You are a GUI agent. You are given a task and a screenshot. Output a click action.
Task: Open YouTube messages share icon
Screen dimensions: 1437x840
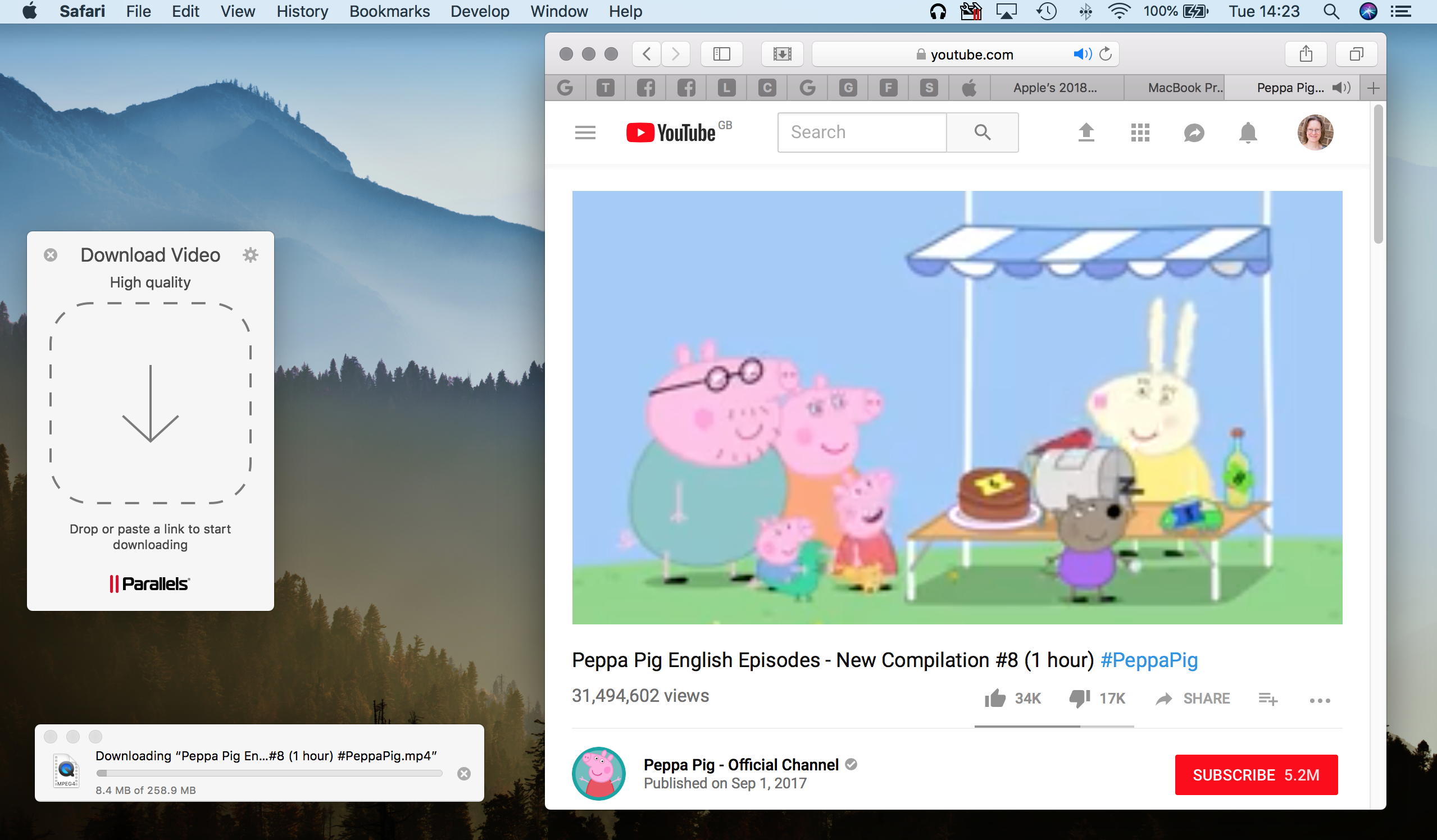click(x=1194, y=132)
